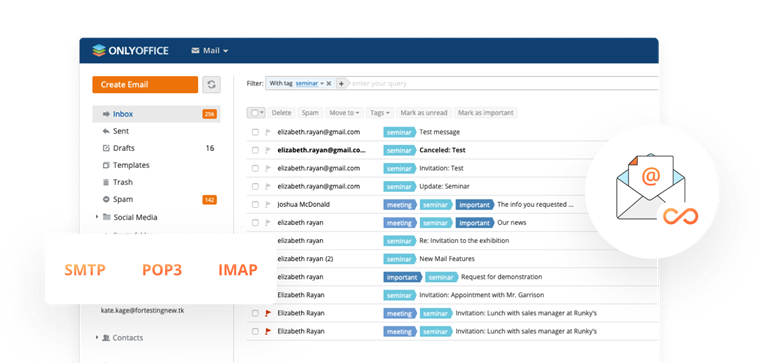
Task: Click the Create Email button
Action: [x=145, y=84]
